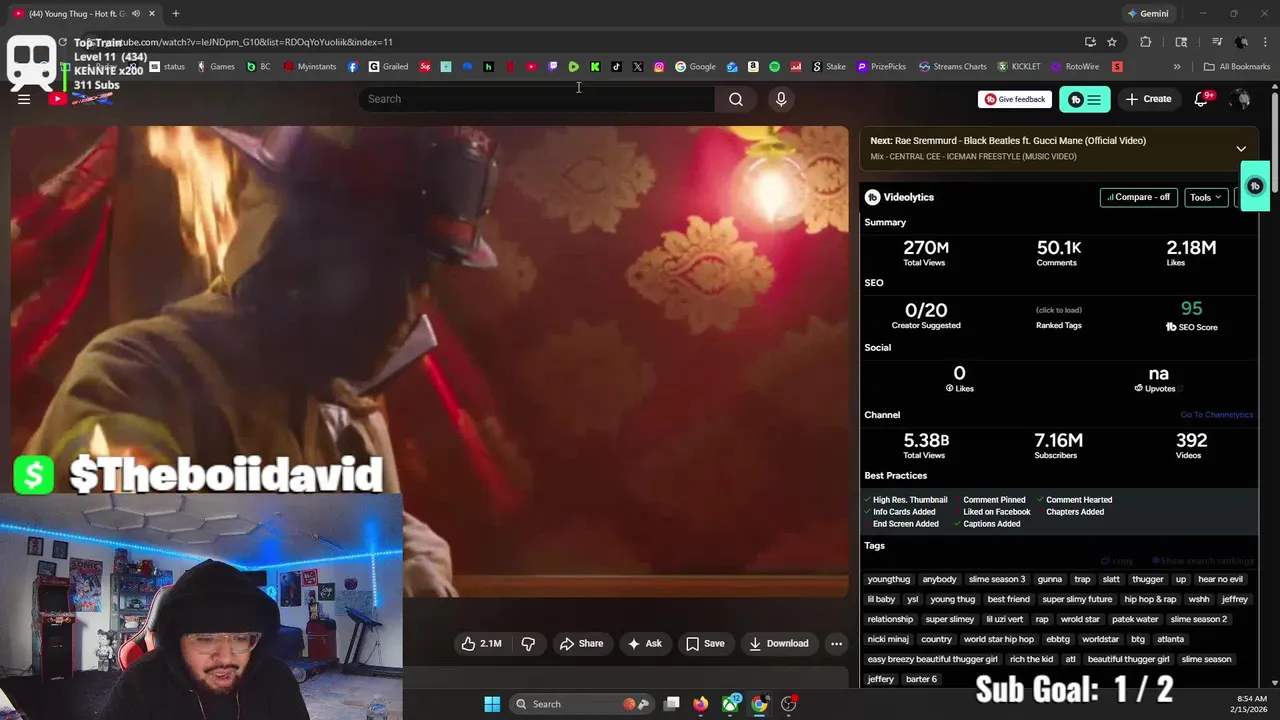
Task: Click the floating vidIQ side badge icon
Action: pyautogui.click(x=1255, y=186)
